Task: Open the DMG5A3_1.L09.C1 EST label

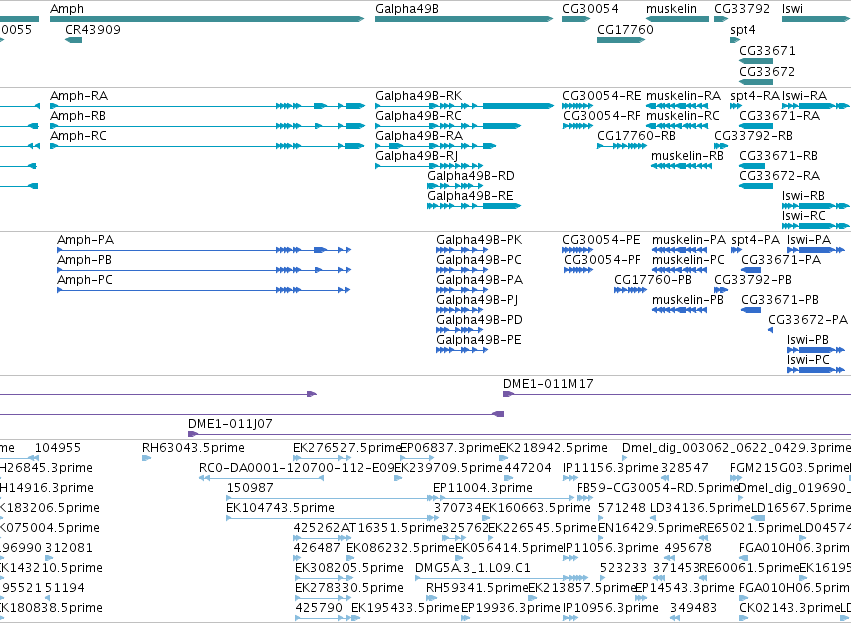Action: pyautogui.click(x=473, y=568)
